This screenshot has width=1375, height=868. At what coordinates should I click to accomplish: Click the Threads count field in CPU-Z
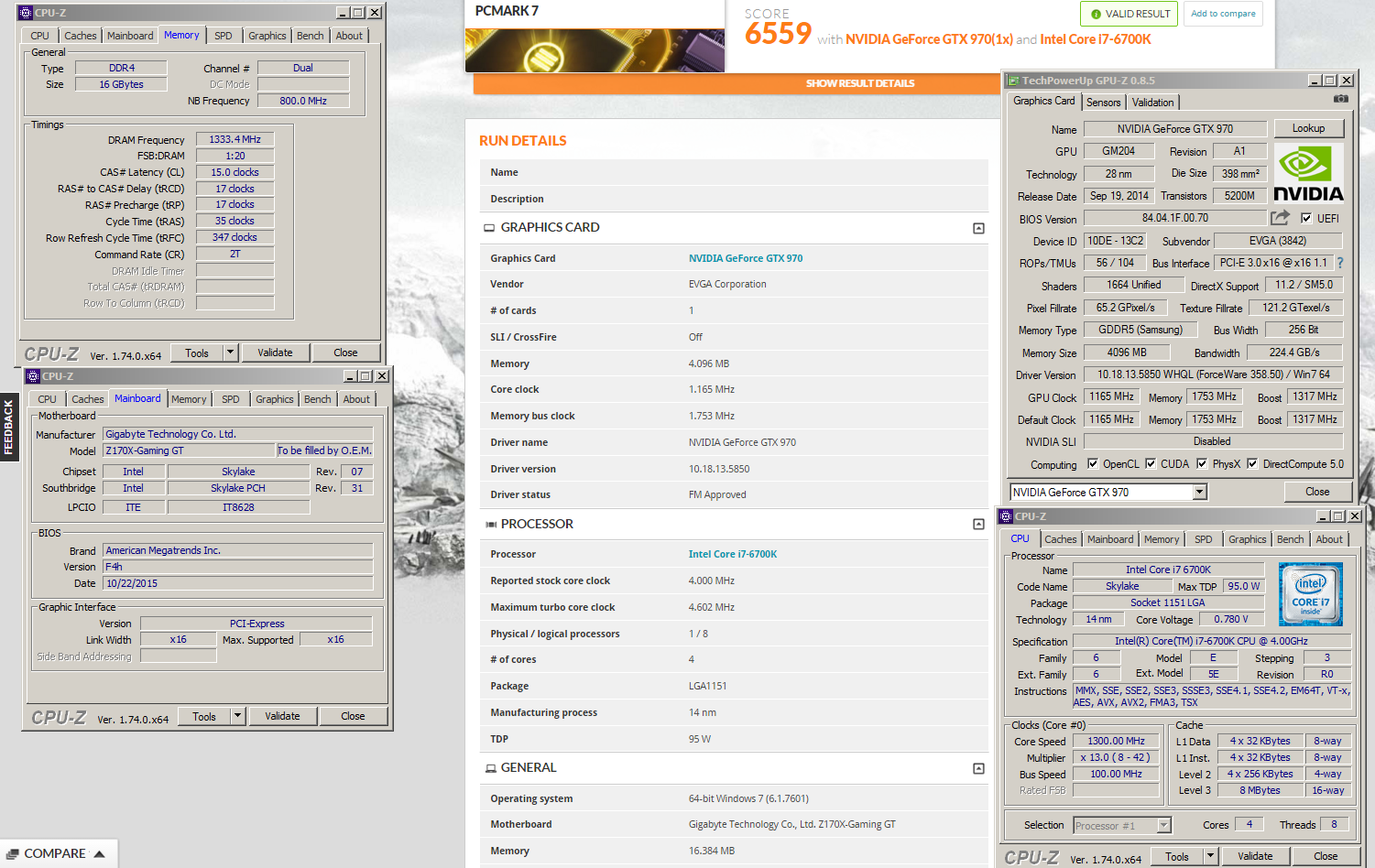pyautogui.click(x=1334, y=824)
